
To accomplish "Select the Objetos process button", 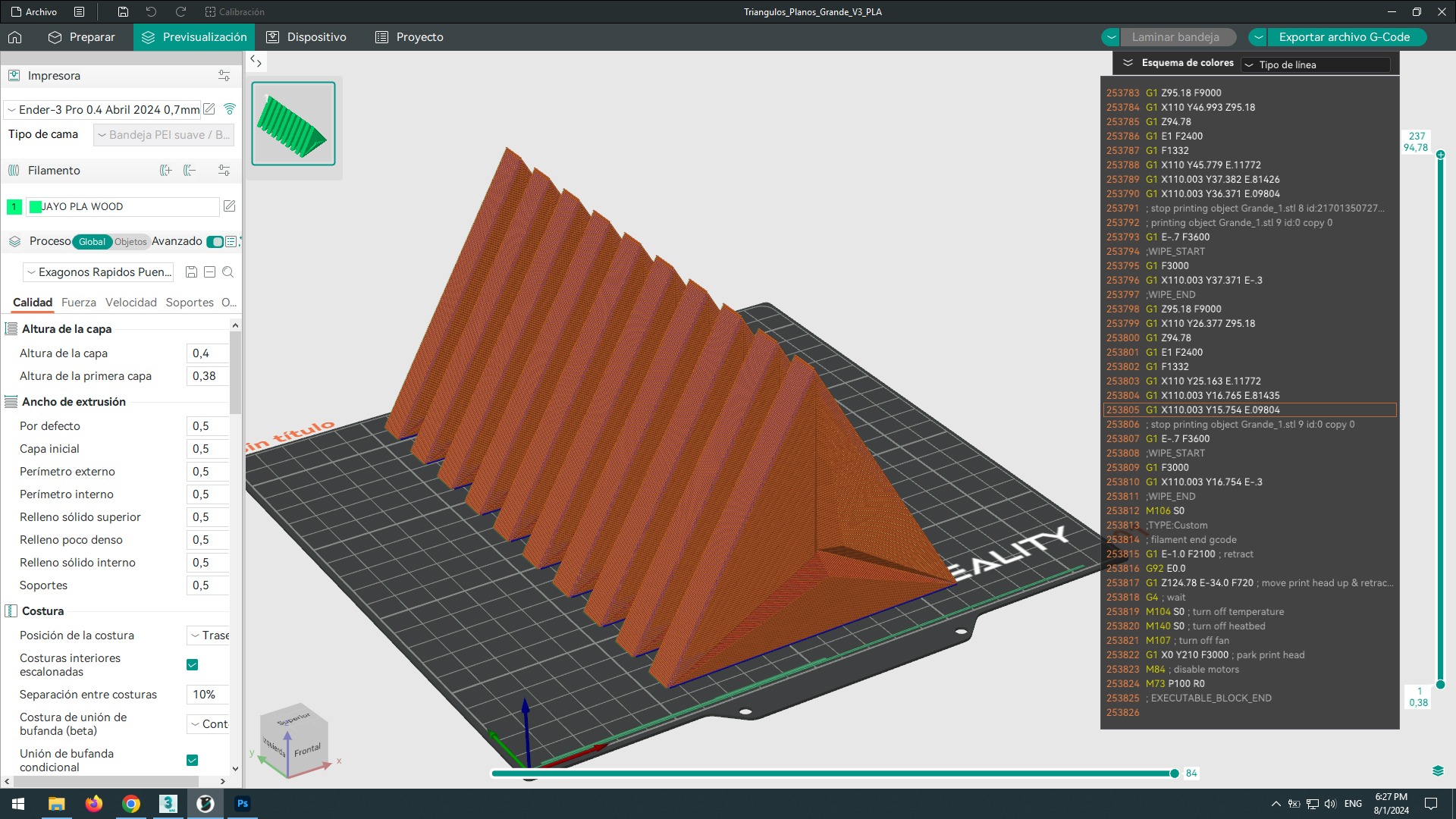I will (130, 242).
